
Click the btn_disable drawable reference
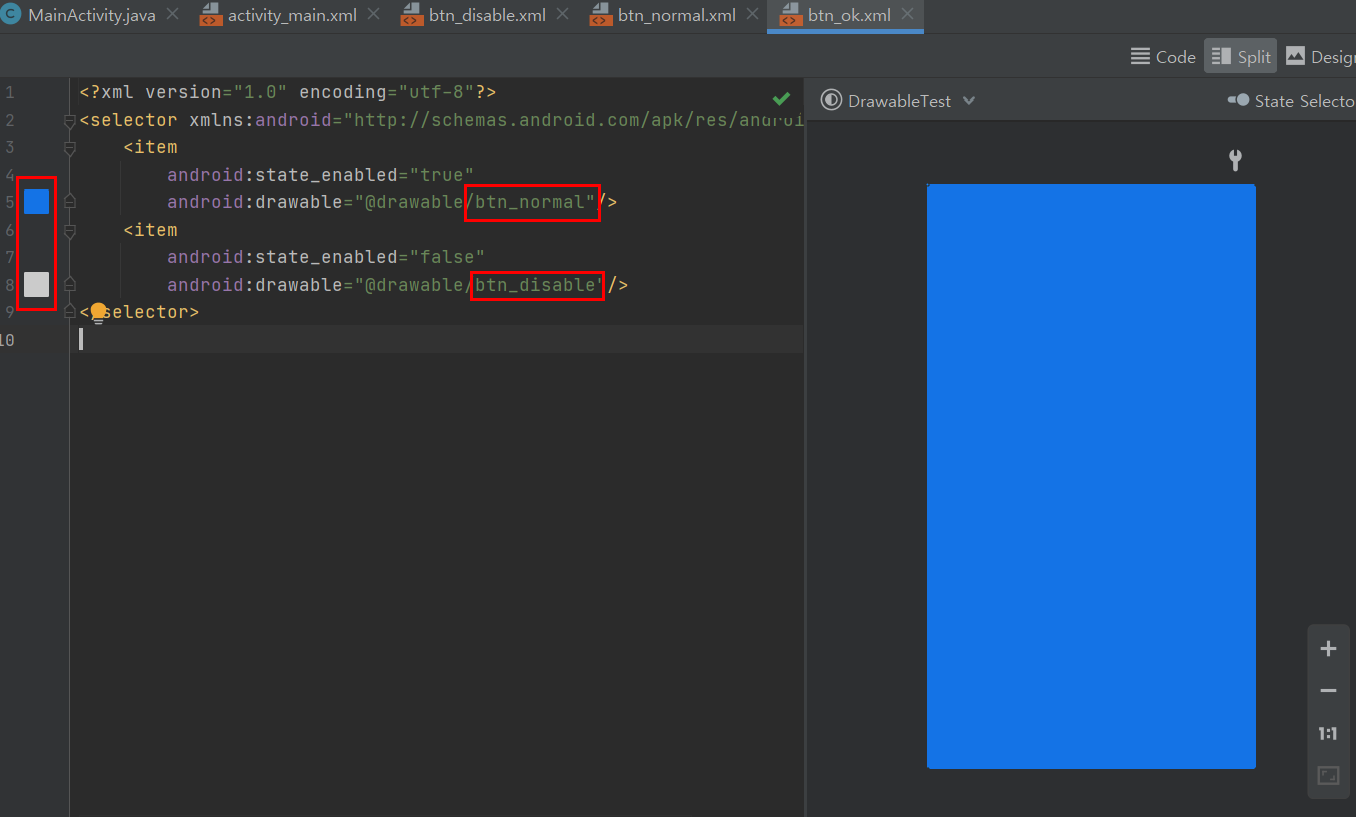coord(535,285)
